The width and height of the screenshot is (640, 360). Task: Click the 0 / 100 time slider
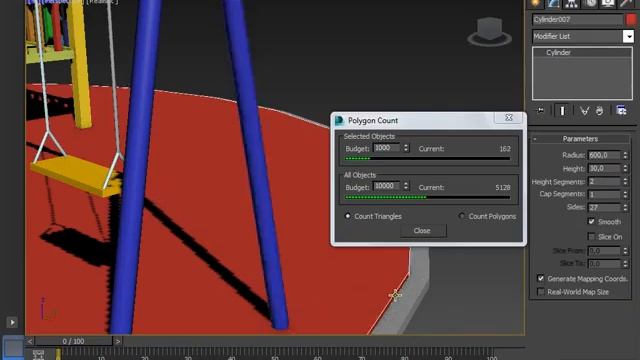pyautogui.click(x=73, y=341)
